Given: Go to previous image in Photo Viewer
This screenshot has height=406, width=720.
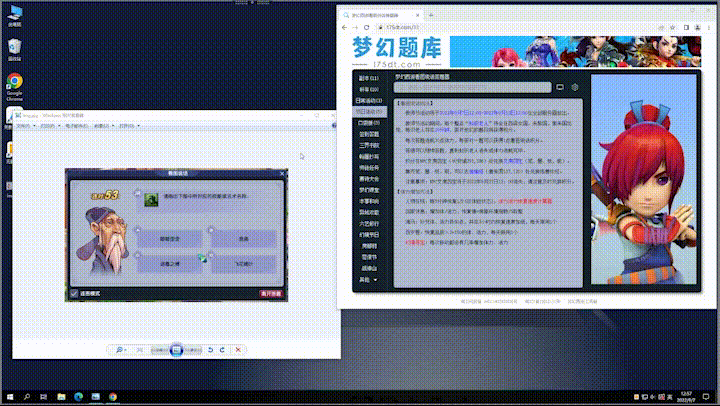Looking at the screenshot, I should click(x=159, y=350).
